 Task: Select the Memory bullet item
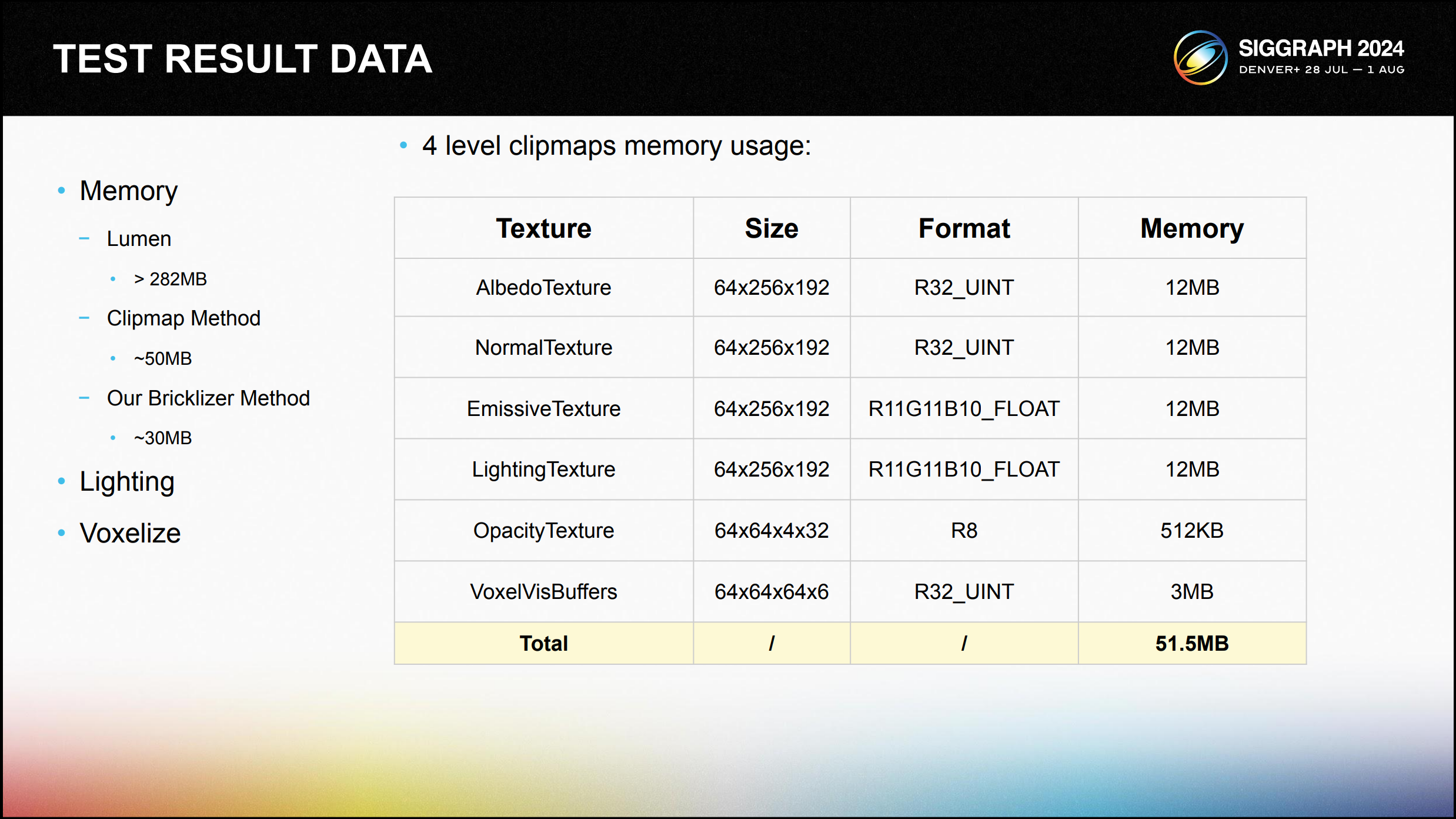[x=128, y=191]
